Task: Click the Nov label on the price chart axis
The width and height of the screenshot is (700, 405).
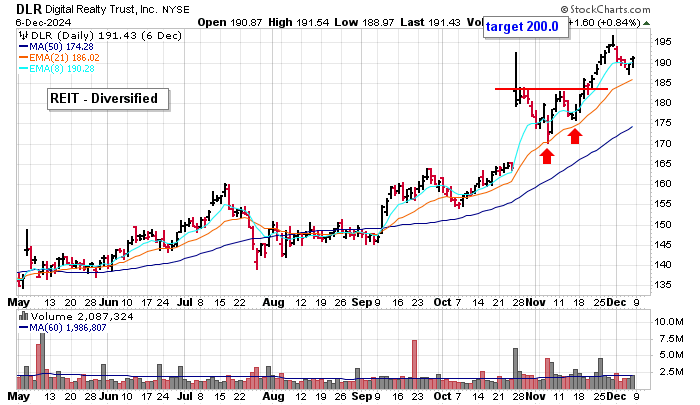Action: [x=535, y=302]
